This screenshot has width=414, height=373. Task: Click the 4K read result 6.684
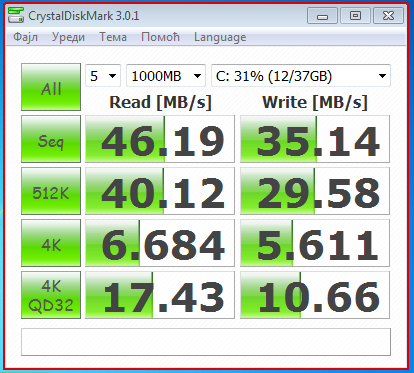160,243
